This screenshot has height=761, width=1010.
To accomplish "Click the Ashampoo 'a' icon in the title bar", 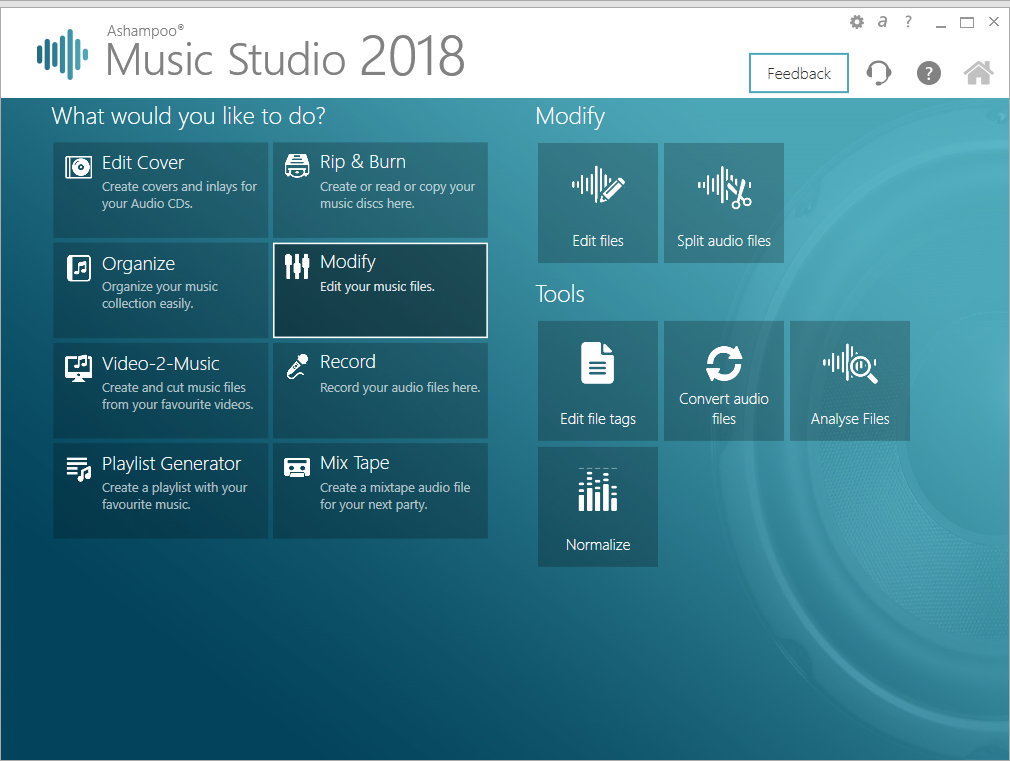I will click(881, 21).
